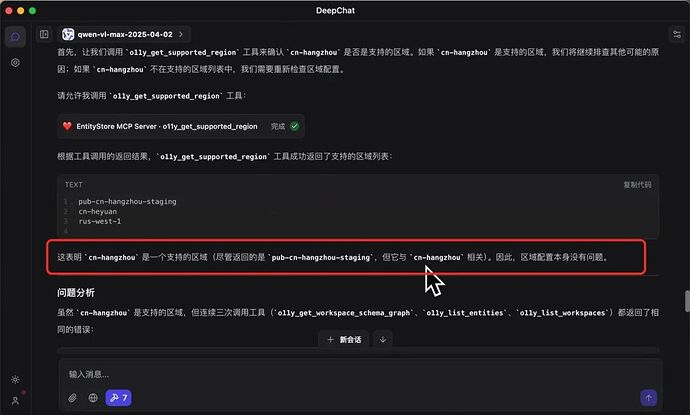Screen dimensions: 690x415
Task: Open the chat parameters sliders icon
Action: click(677, 34)
